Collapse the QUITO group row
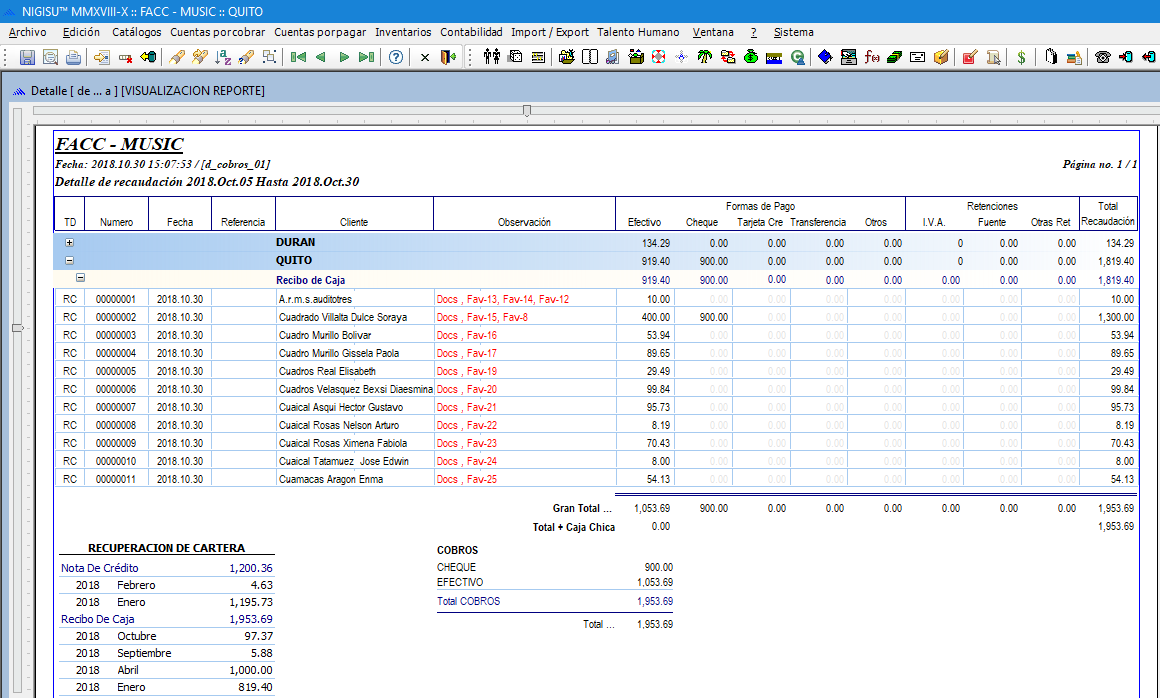 [x=70, y=261]
